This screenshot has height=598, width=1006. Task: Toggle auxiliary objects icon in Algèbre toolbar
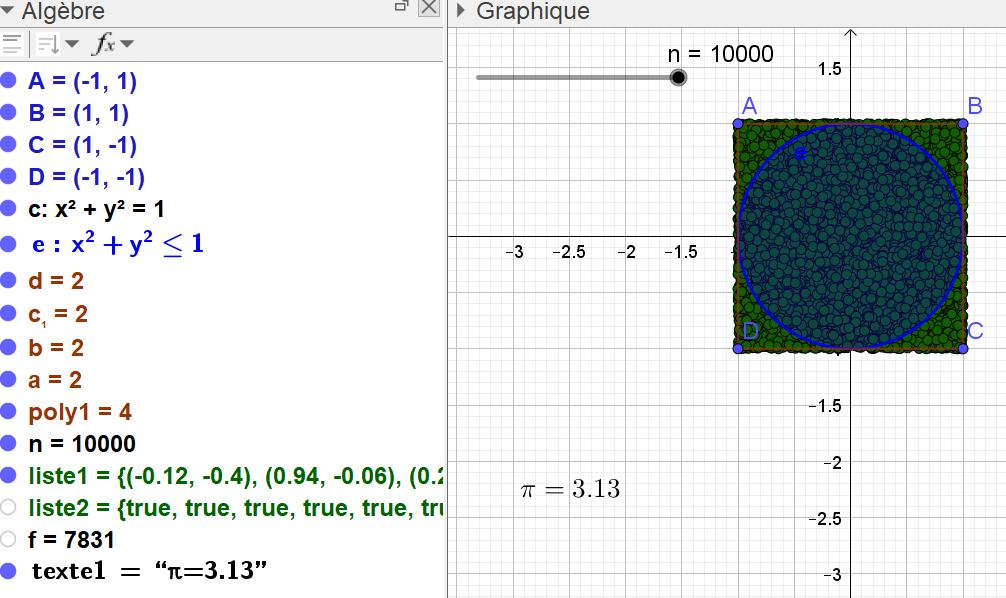pos(12,44)
